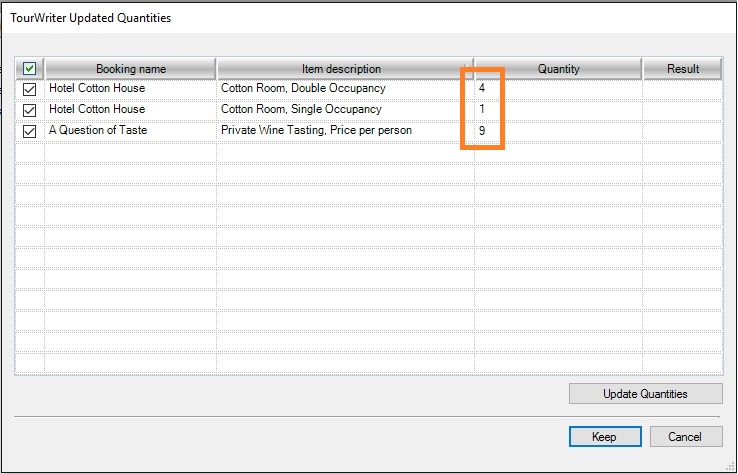Toggle the select-all checkbox in the header

30,69
